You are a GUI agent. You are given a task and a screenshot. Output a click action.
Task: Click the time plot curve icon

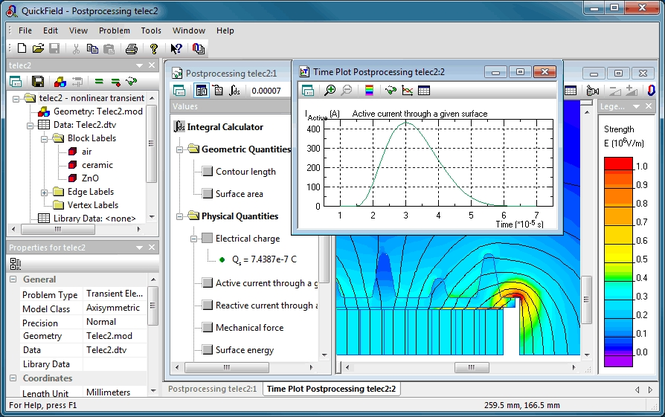[x=407, y=91]
